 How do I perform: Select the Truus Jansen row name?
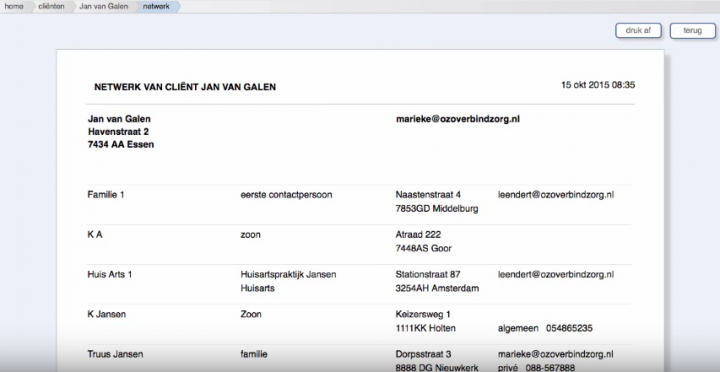pyautogui.click(x=115, y=355)
